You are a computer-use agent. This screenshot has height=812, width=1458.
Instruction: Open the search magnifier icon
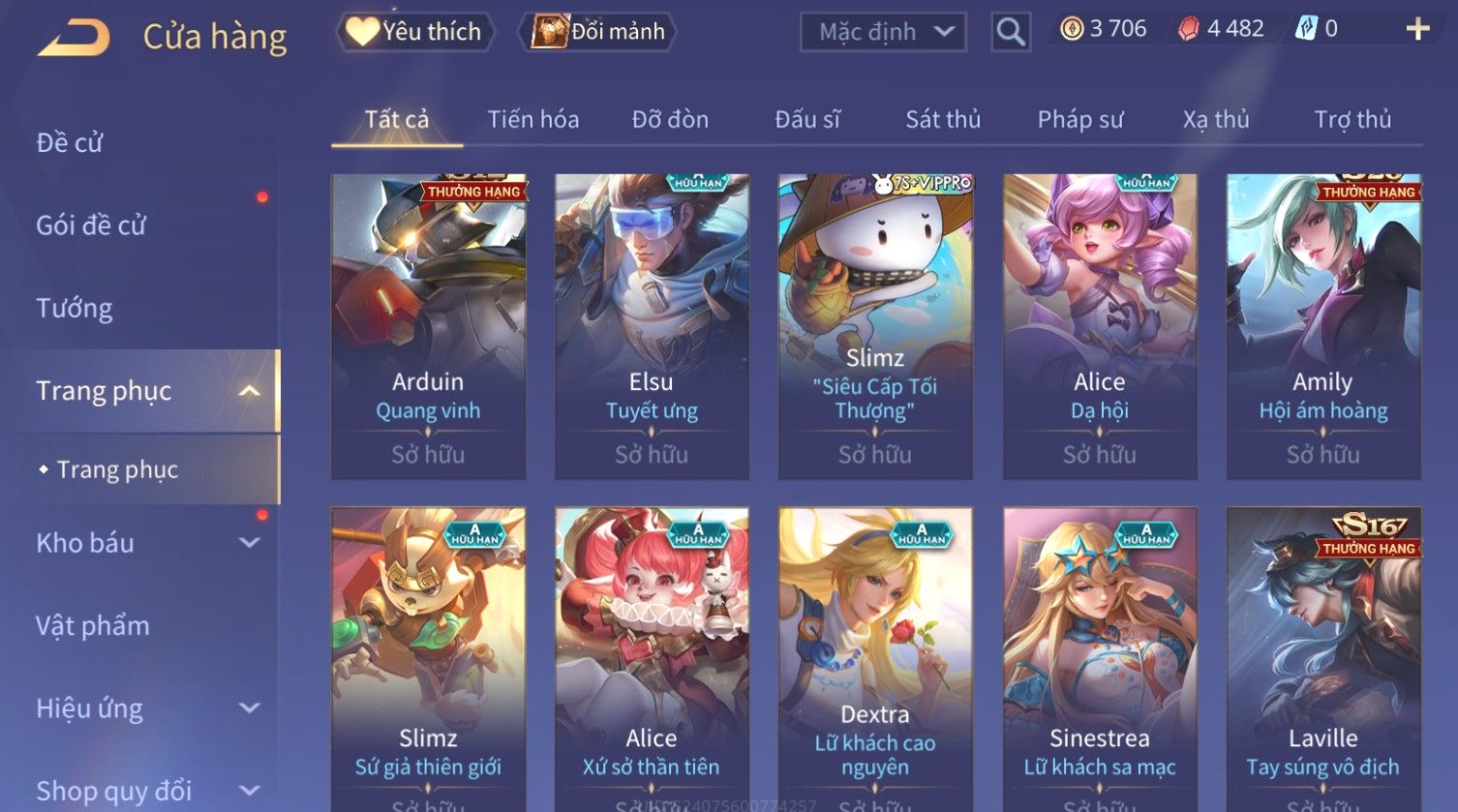[x=1011, y=32]
